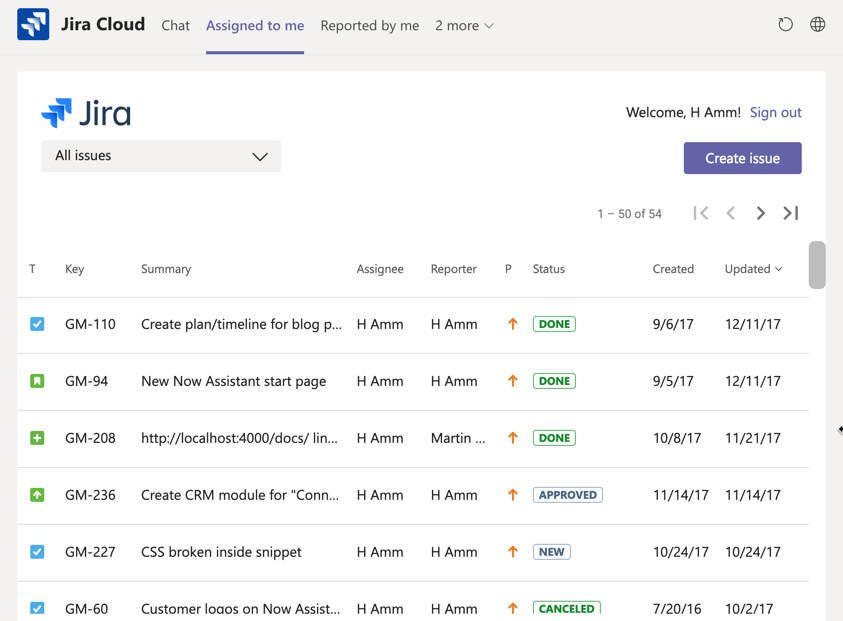The image size is (843, 621).
Task: Sort by the Updated column header
Action: pos(753,269)
